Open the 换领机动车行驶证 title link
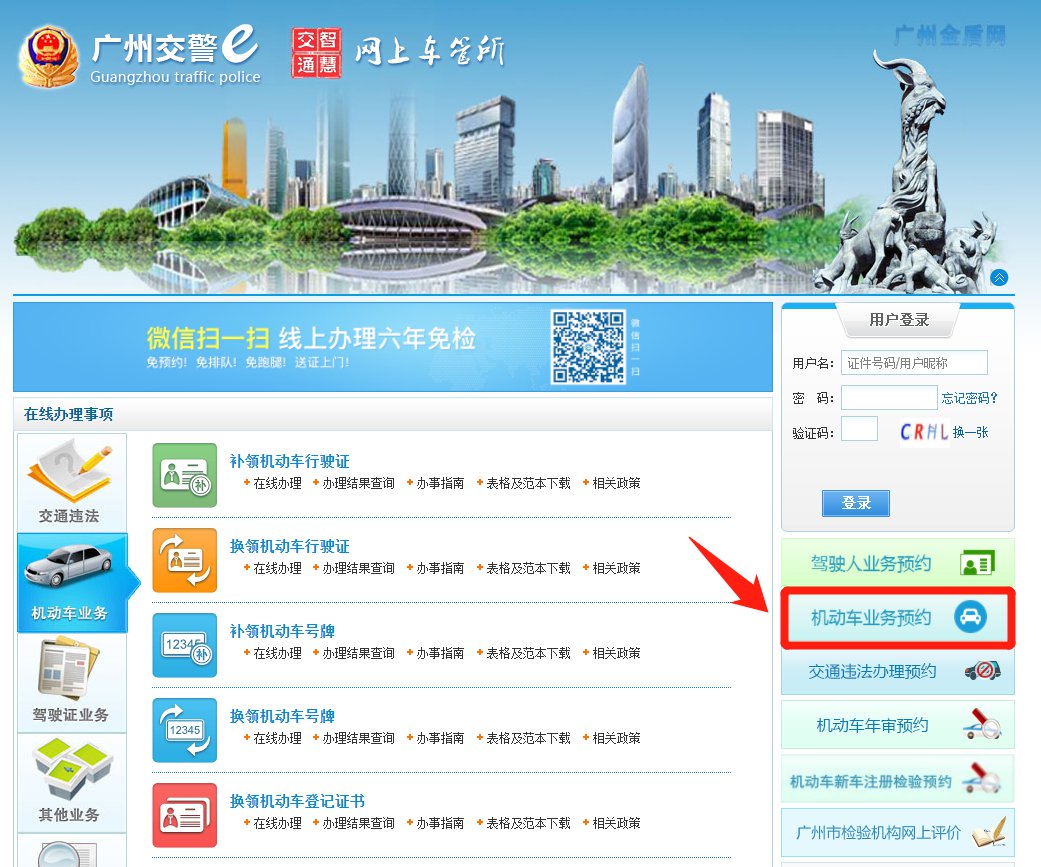Screen dimensions: 1041x867 tap(289, 546)
